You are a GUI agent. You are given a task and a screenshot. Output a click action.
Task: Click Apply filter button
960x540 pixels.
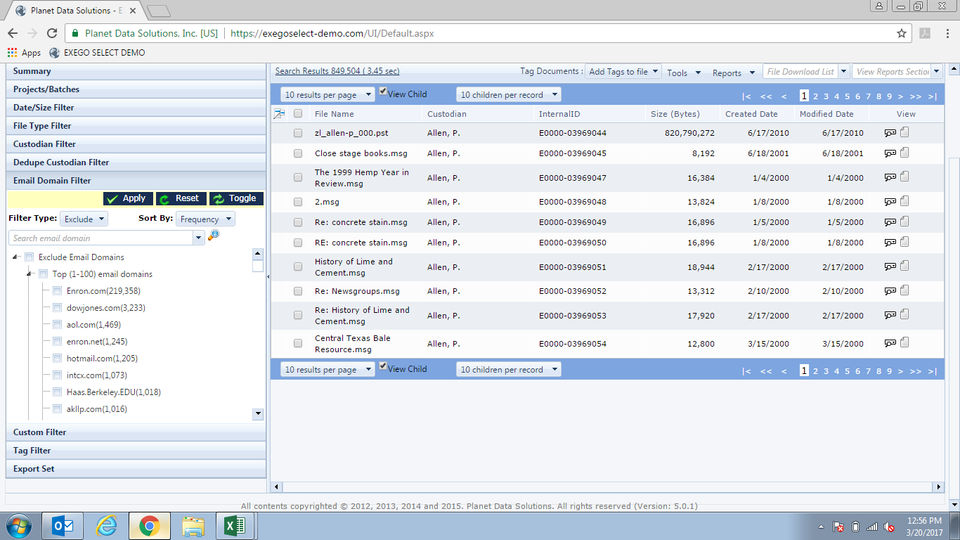tap(128, 198)
